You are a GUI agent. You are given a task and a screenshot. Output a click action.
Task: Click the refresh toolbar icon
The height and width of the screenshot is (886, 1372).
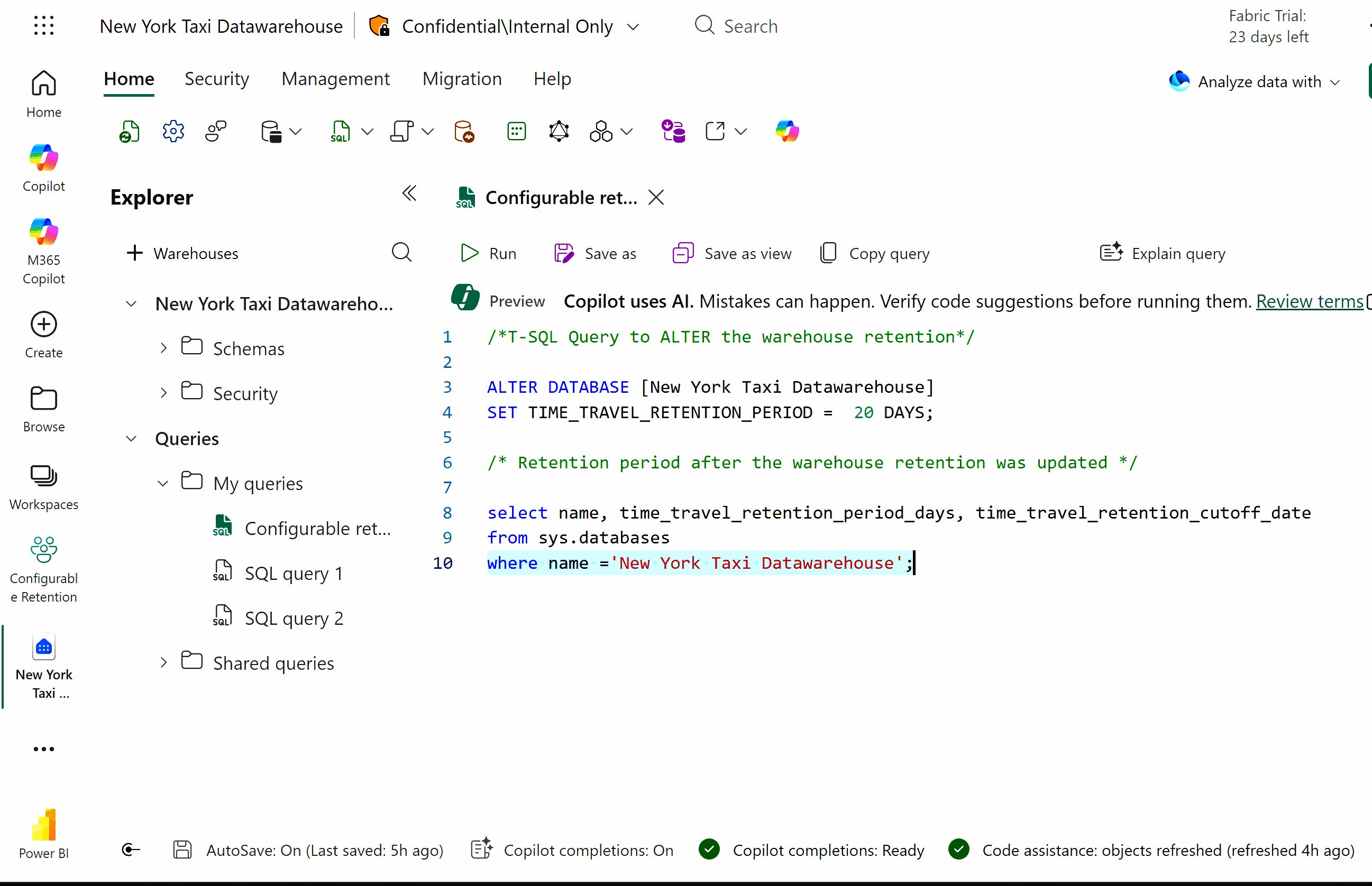(130, 132)
